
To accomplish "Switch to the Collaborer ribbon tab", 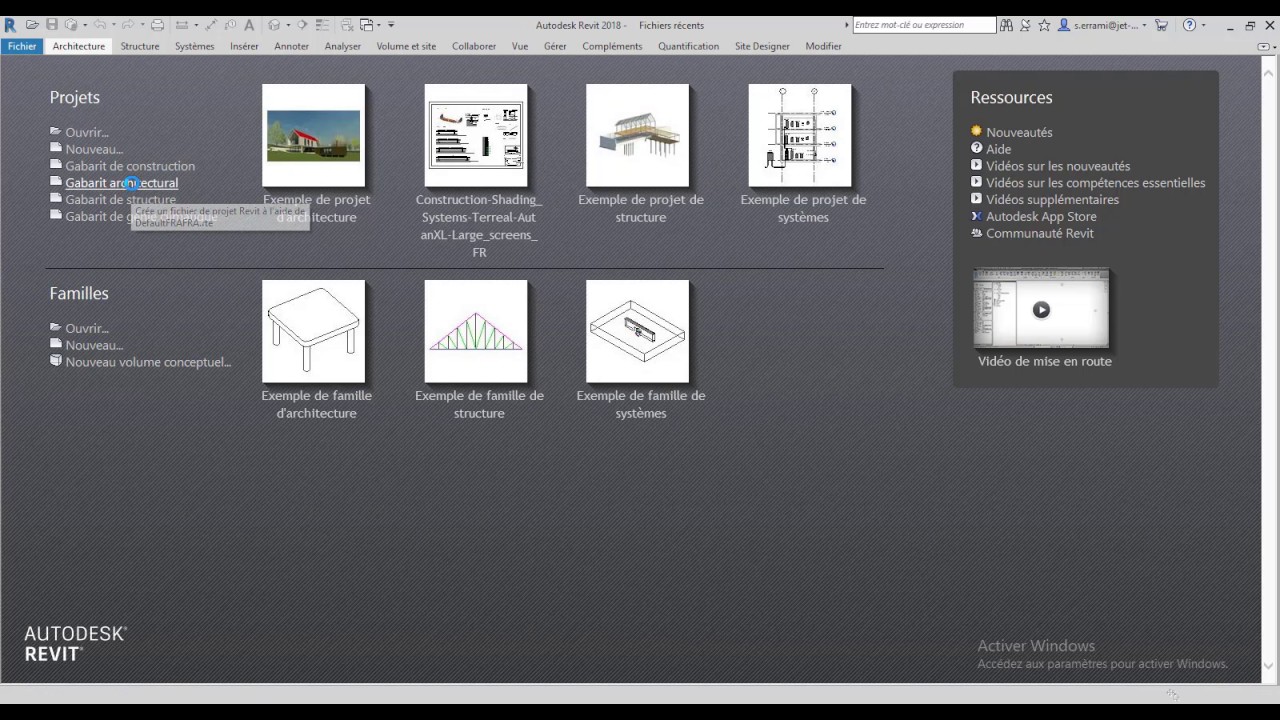I will tap(473, 46).
